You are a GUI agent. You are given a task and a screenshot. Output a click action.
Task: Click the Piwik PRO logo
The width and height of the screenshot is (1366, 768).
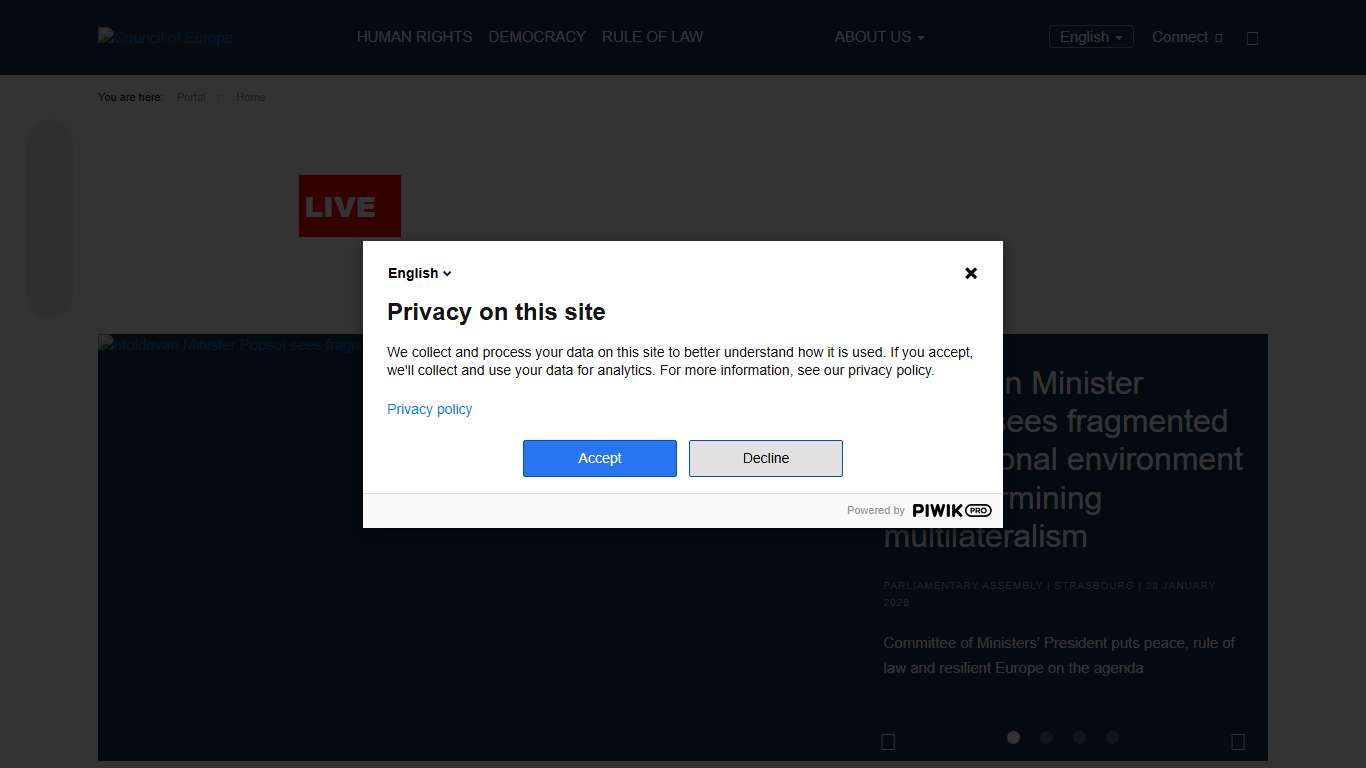coord(951,510)
